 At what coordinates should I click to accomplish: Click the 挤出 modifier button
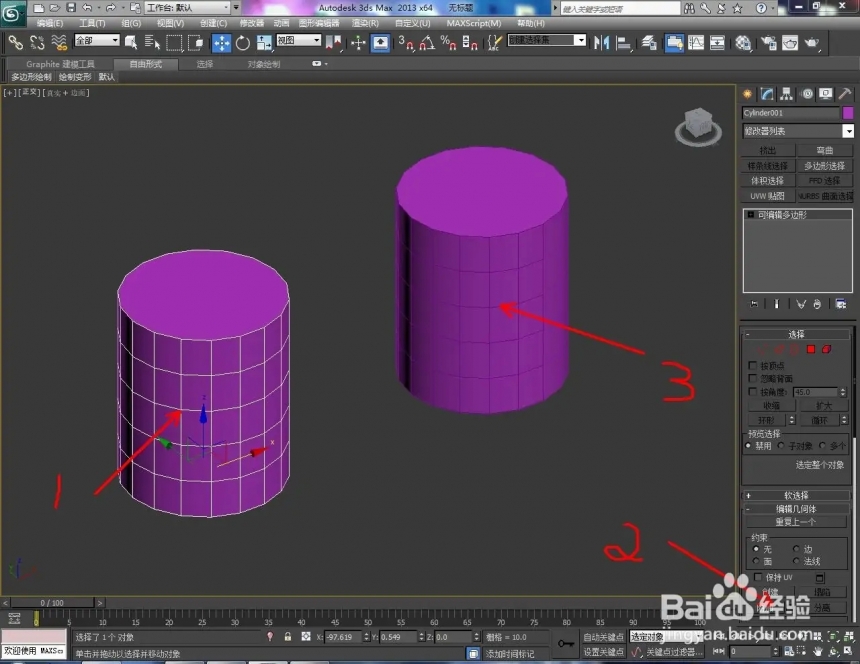click(768, 150)
